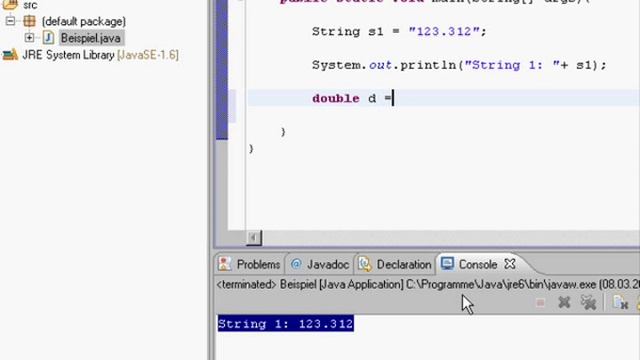Click the JRE System Library books icon
640x360 pixels.
click(x=10, y=54)
